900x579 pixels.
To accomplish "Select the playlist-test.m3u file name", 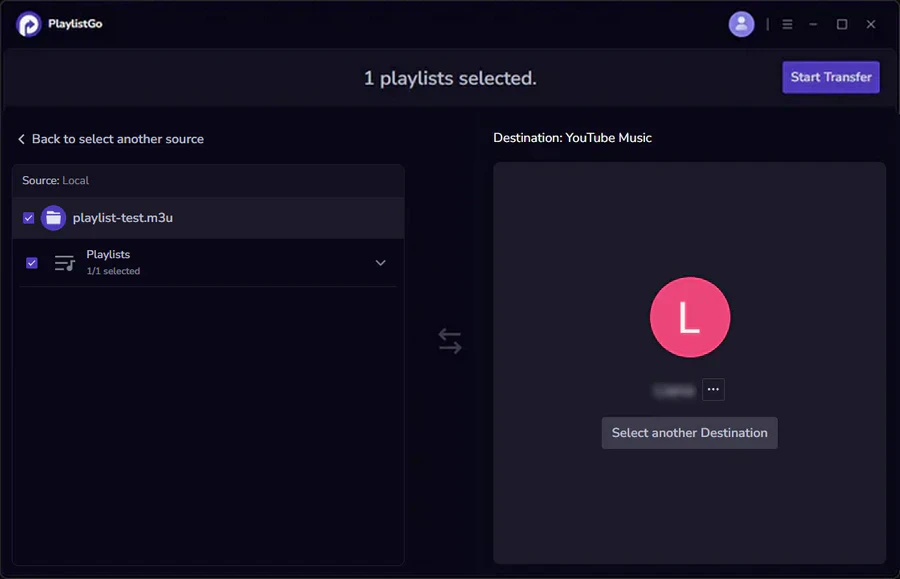I will [x=122, y=218].
